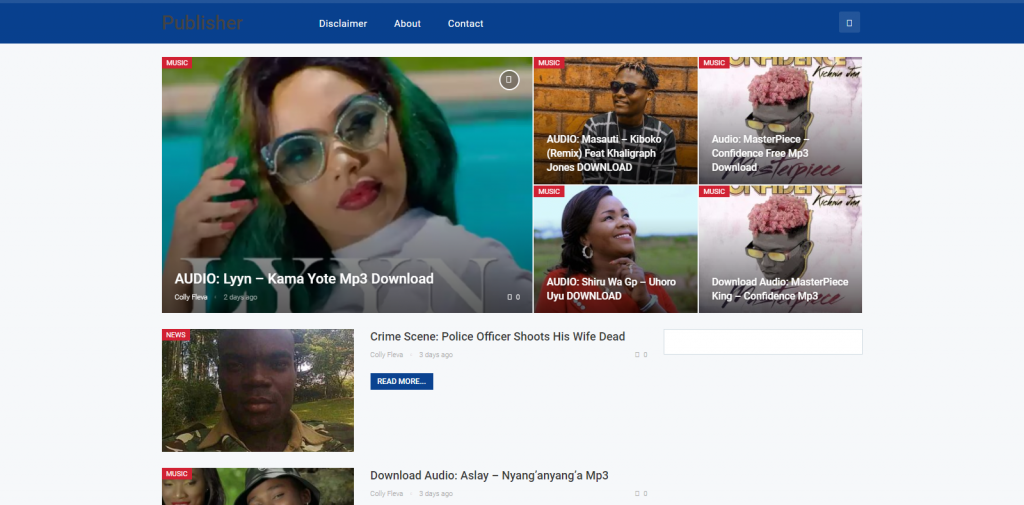This screenshot has height=505, width=1024.
Task: Click the circular icon on Lyyn image
Action: (x=509, y=80)
